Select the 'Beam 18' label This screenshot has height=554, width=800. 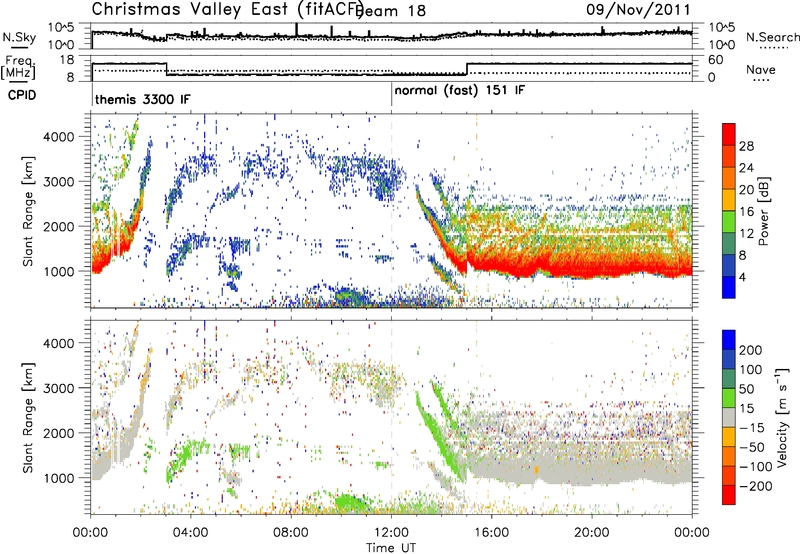(390, 11)
